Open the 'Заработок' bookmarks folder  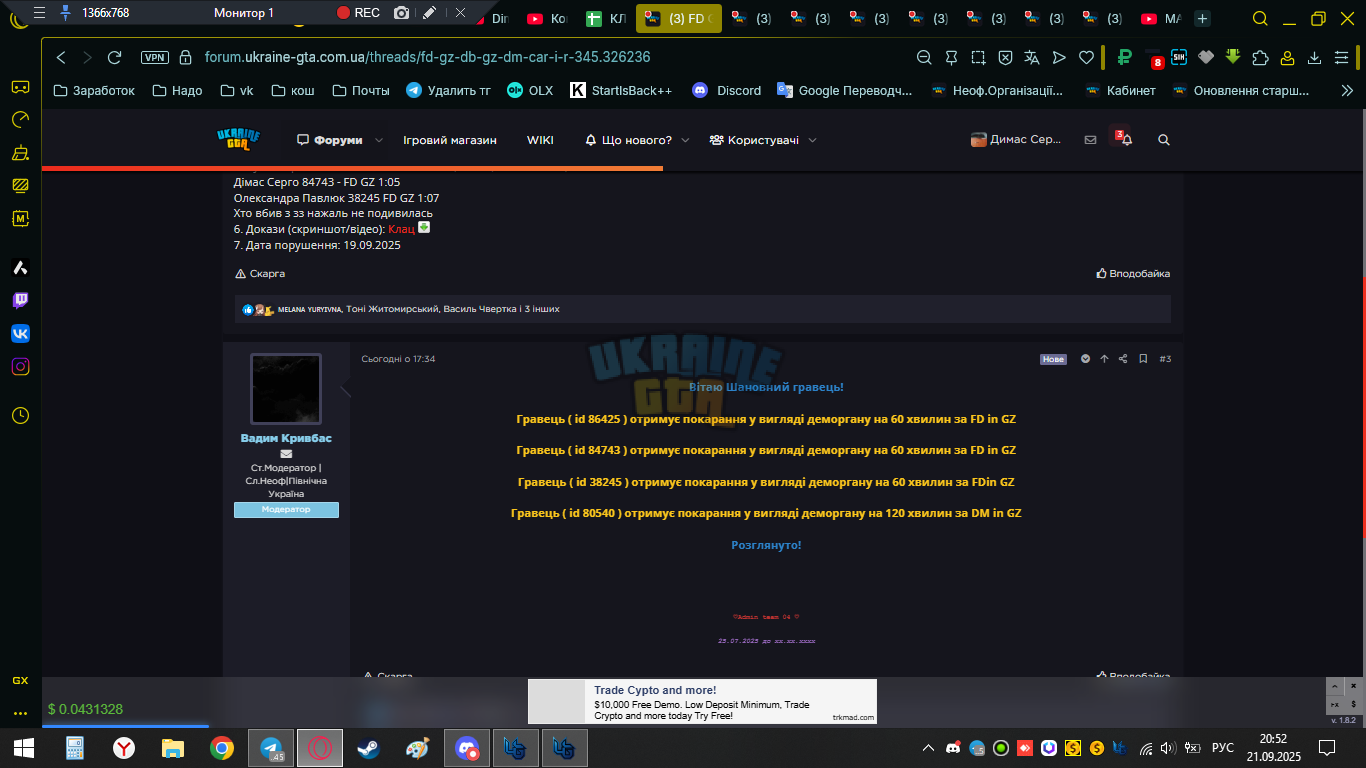coord(94,90)
